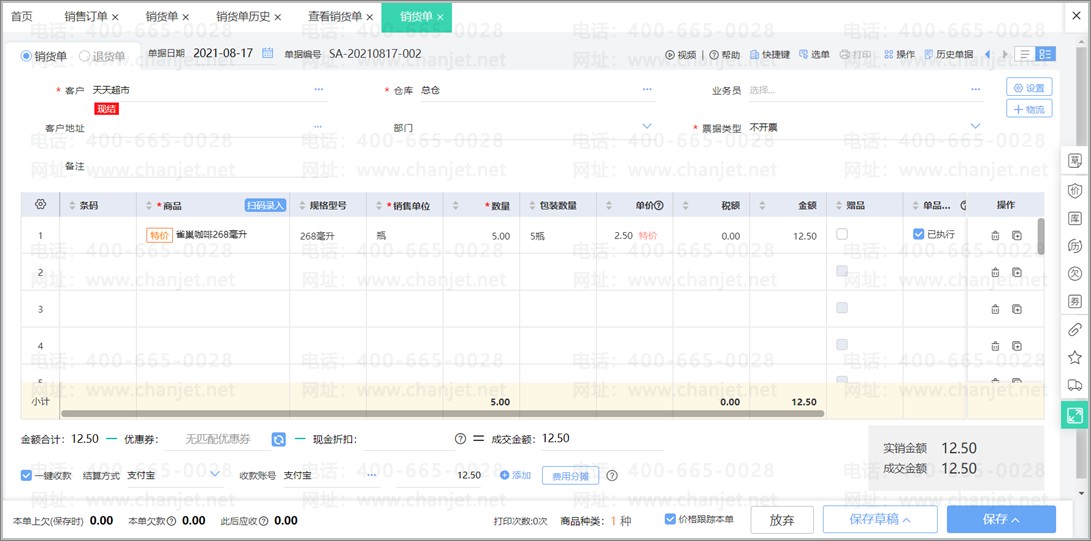Select the 退货单 radio button

pyautogui.click(x=85, y=56)
